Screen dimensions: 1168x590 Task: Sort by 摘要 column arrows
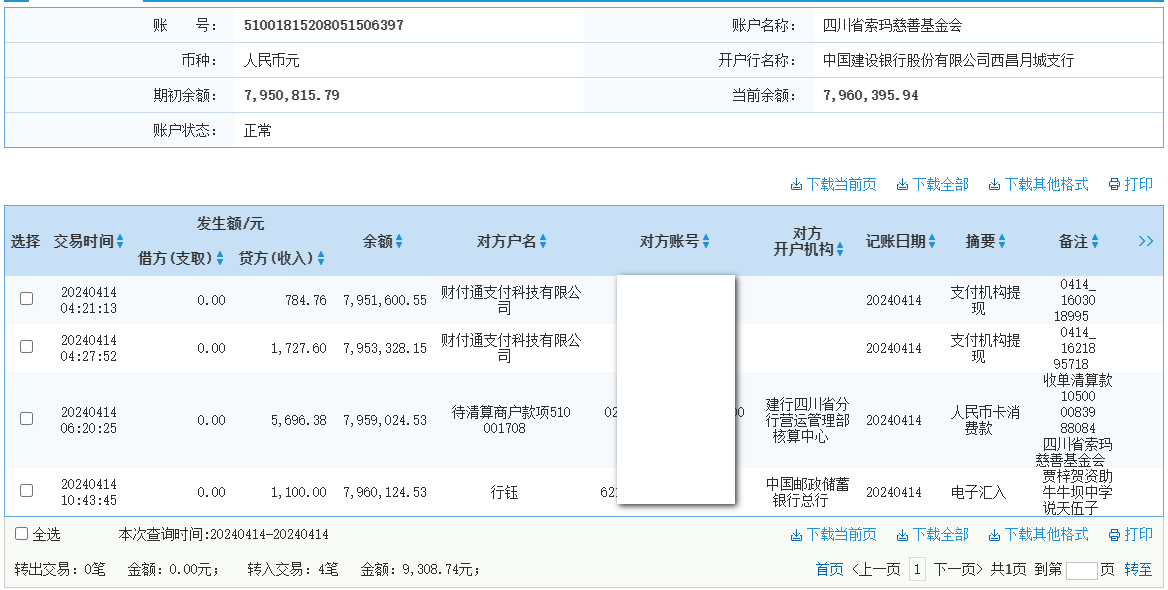point(1002,241)
